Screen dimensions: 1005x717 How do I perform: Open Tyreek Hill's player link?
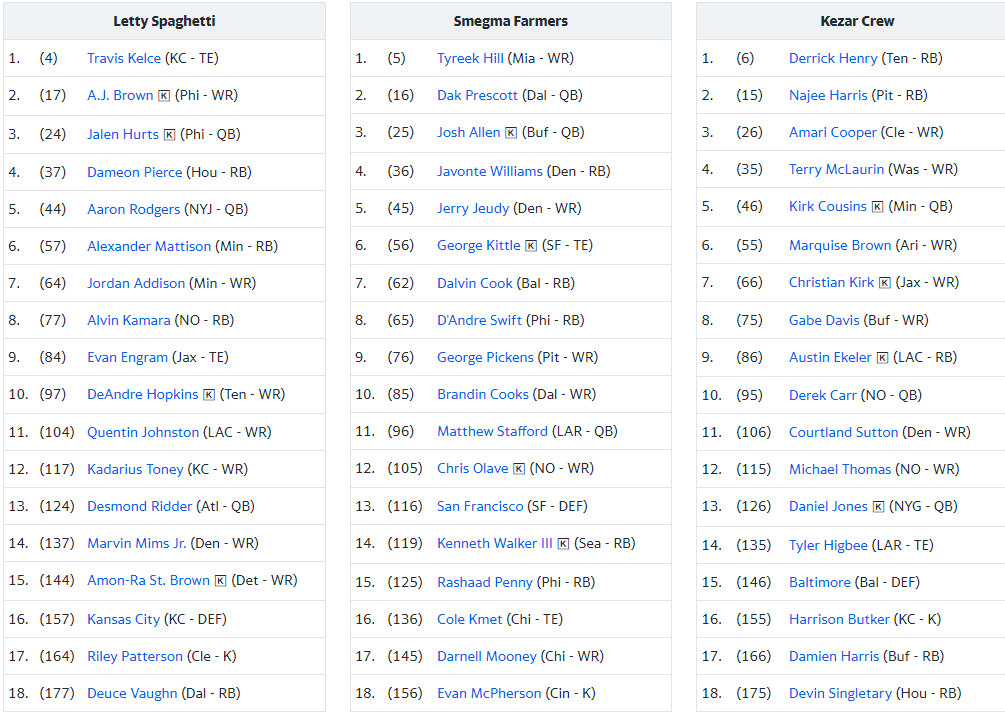pos(470,58)
